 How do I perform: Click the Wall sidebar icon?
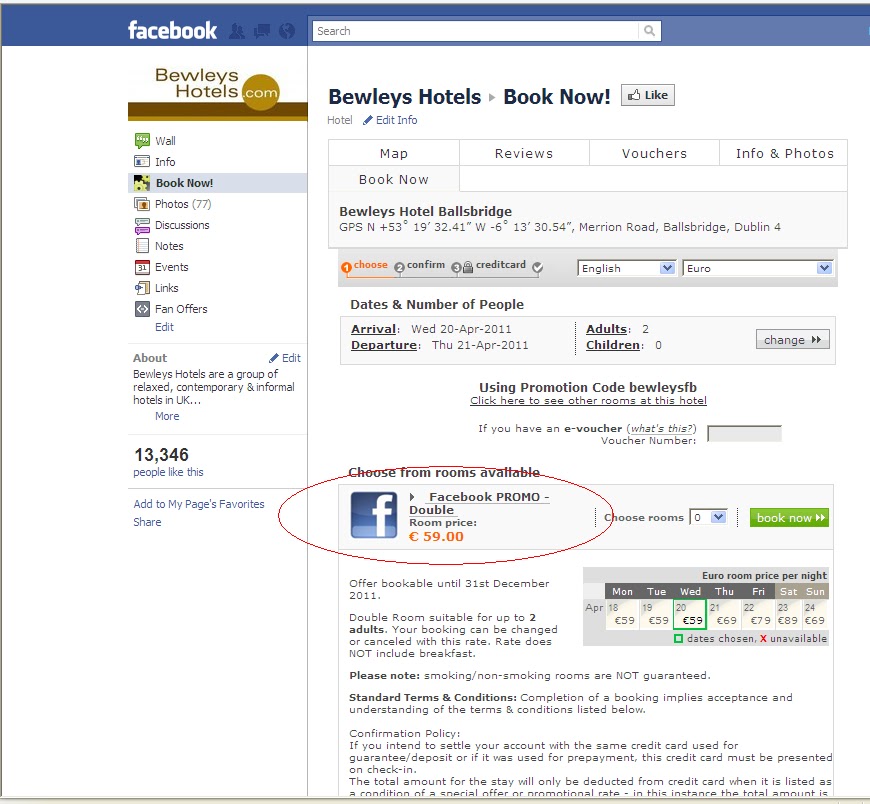click(x=142, y=140)
